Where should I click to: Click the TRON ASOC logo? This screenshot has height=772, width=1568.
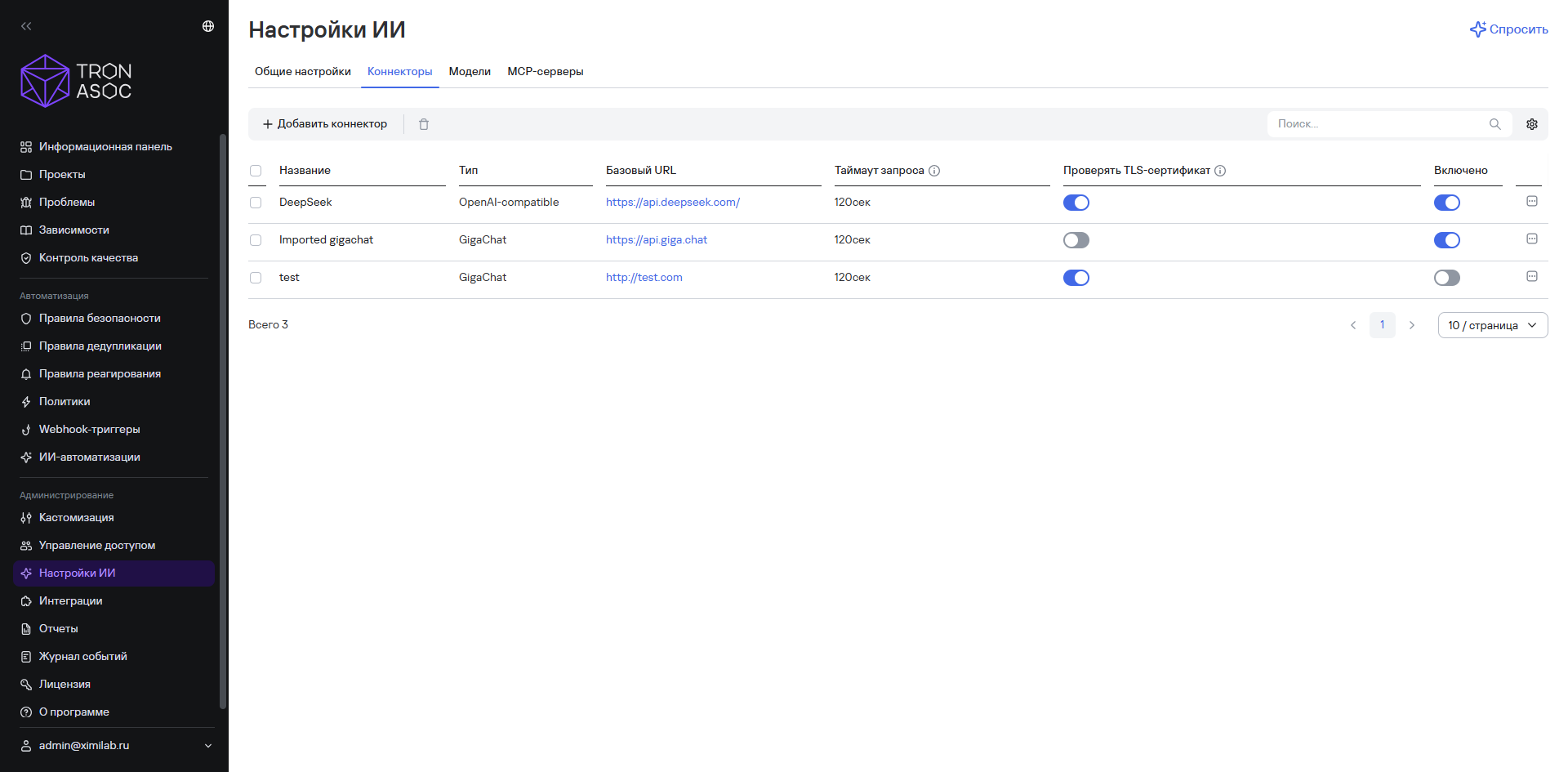point(76,81)
